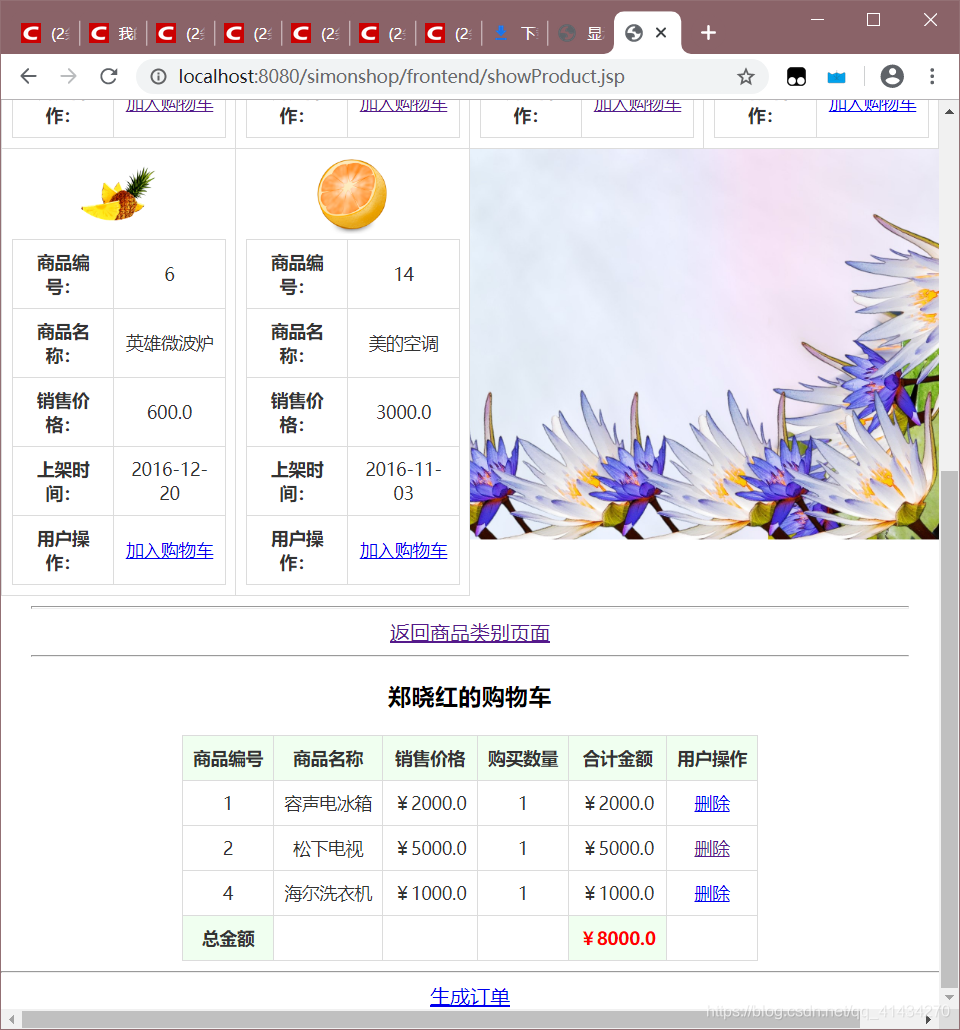Open the black face extension icon
960x1030 pixels.
(796, 77)
